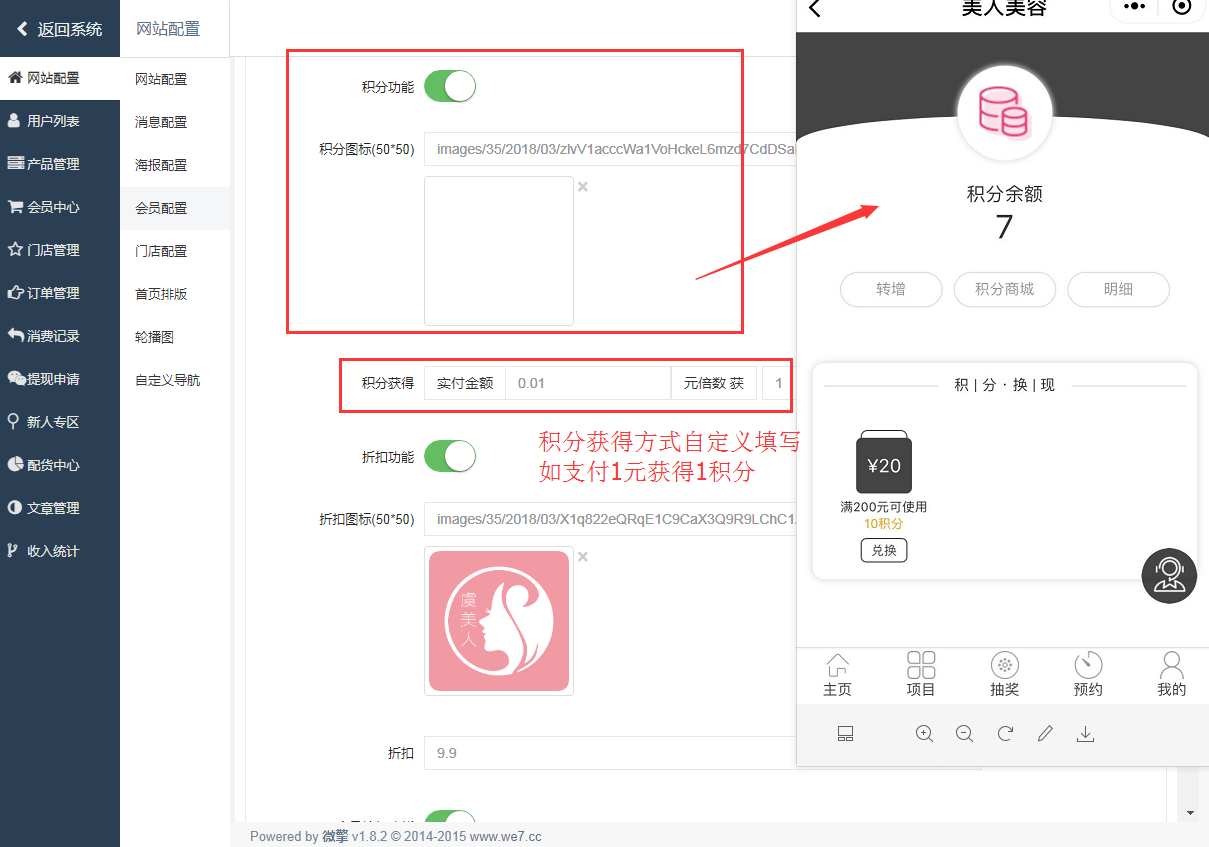Switch to the 主页 bottom tab
Viewport: 1209px width, 847px height.
point(837,674)
